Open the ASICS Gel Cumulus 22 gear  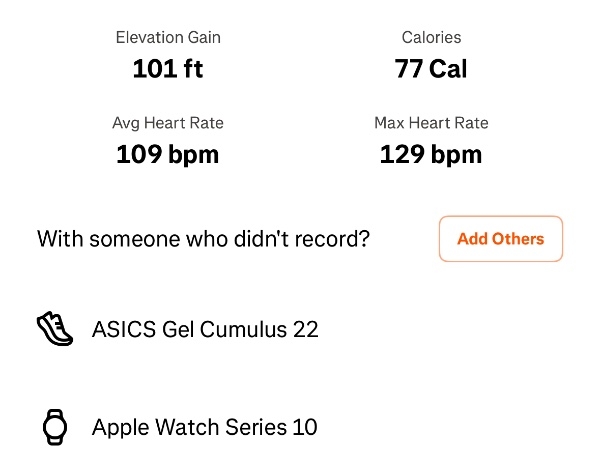tap(205, 328)
